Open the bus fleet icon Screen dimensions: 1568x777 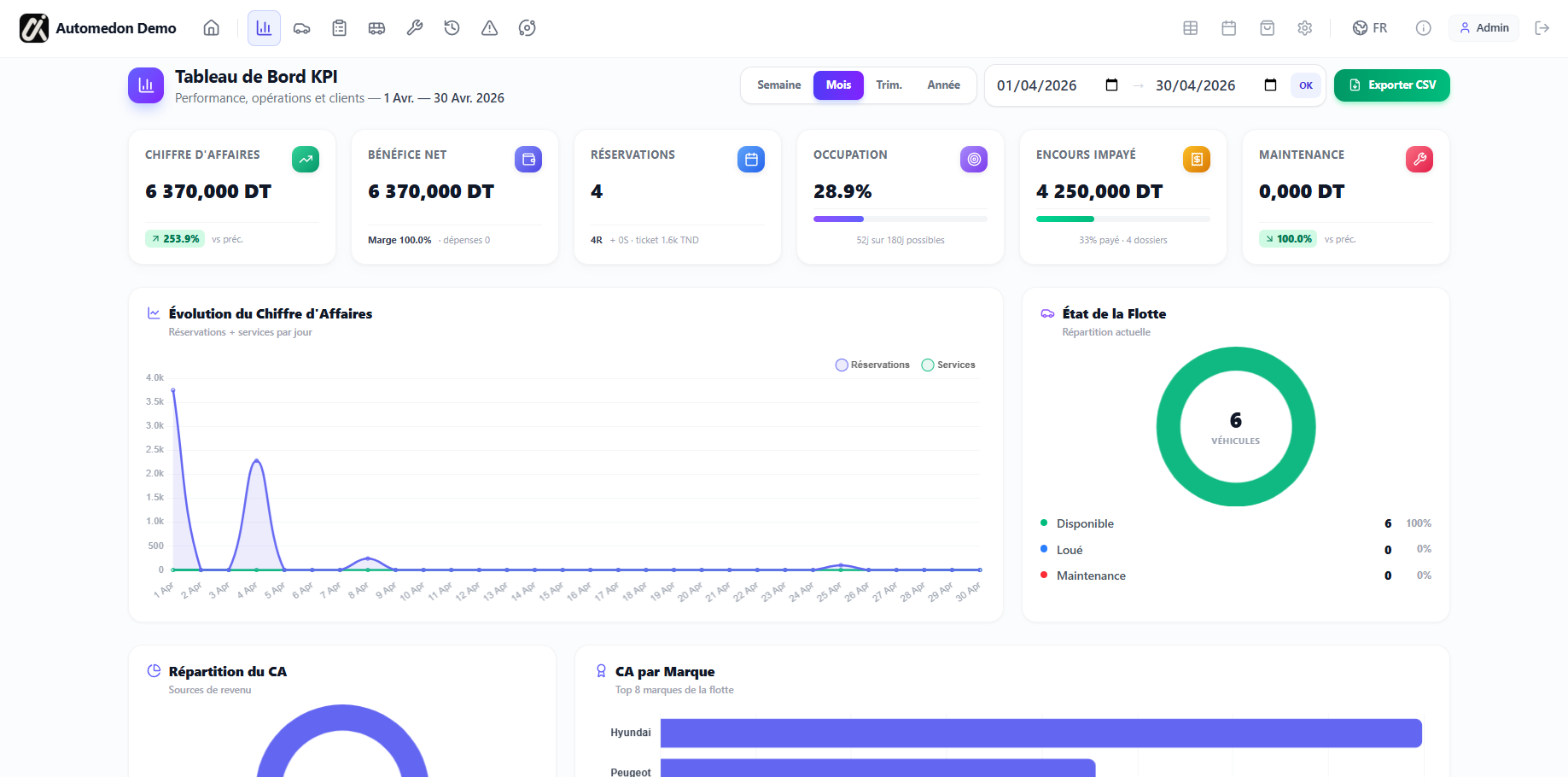(376, 28)
